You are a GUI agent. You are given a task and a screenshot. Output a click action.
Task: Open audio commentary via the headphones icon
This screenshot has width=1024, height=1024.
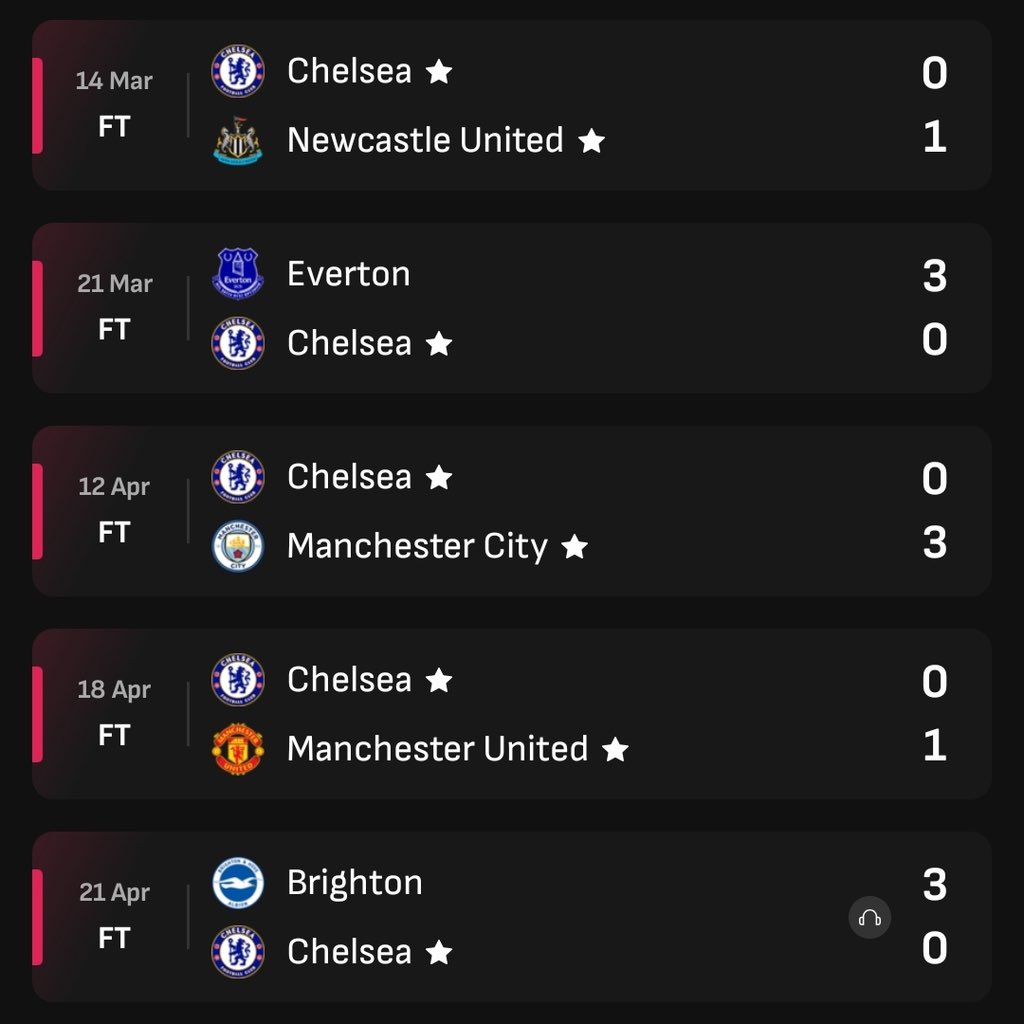869,918
